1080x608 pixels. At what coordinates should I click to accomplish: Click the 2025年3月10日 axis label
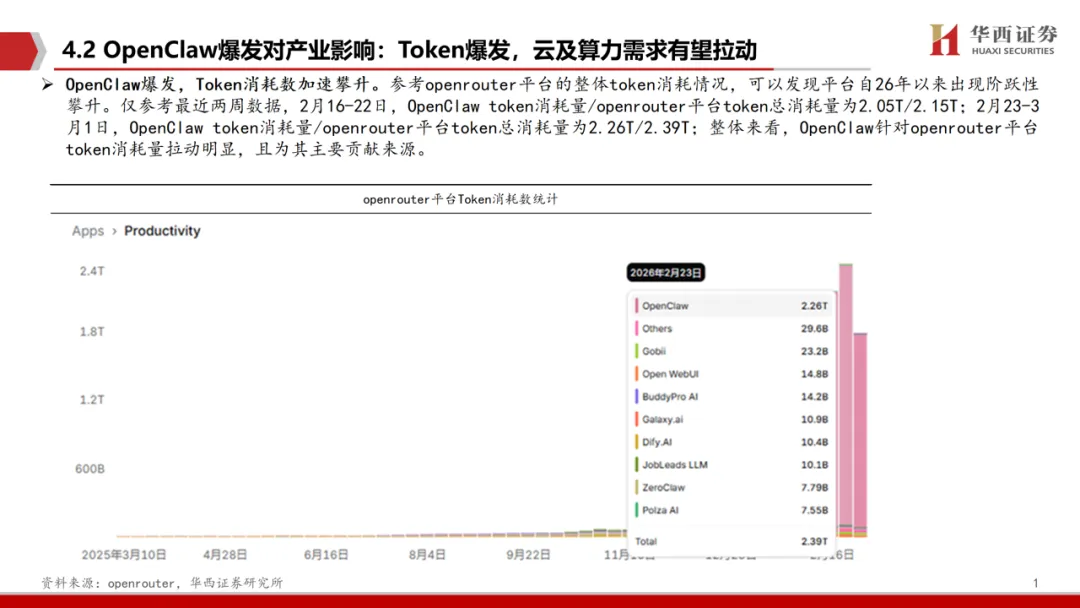pos(124,554)
